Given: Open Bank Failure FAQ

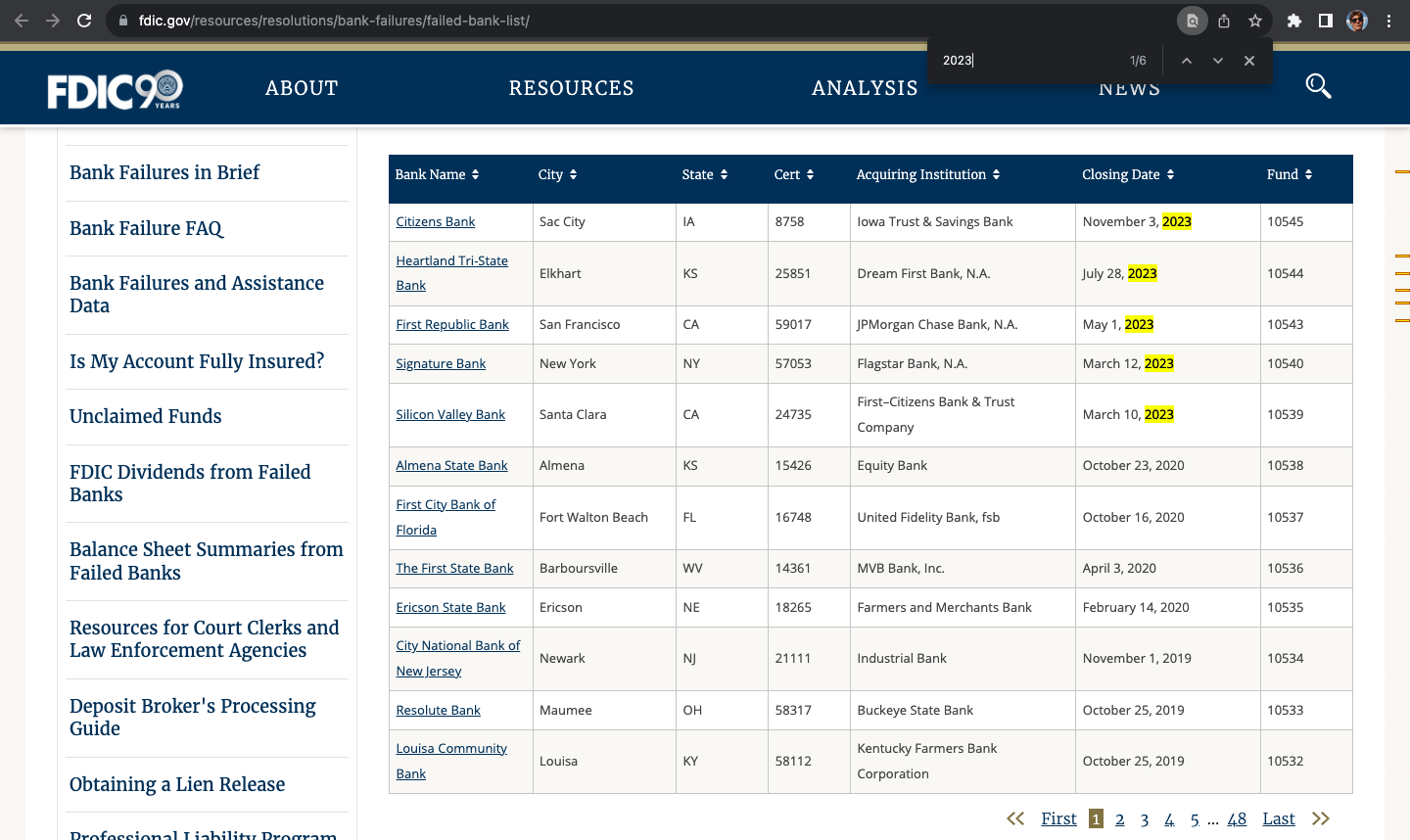Looking at the screenshot, I should coord(146,228).
